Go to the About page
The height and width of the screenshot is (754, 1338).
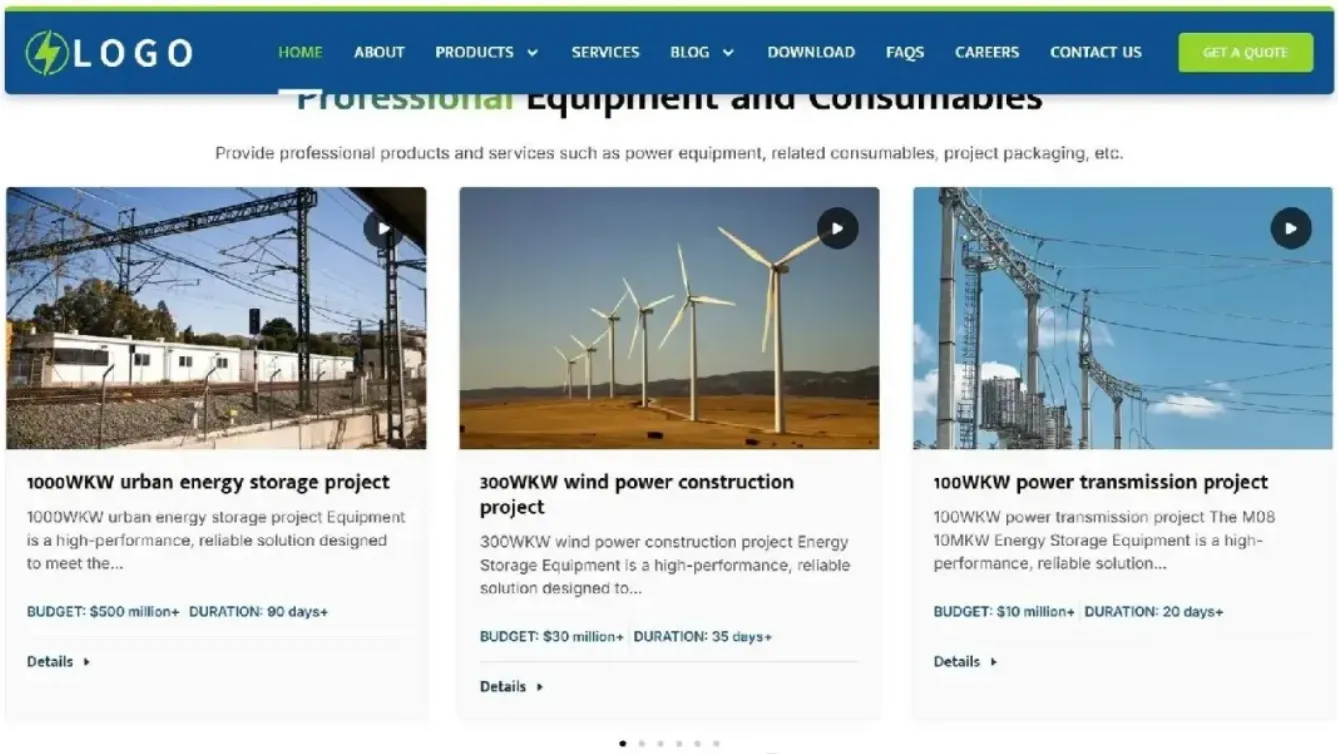click(379, 52)
